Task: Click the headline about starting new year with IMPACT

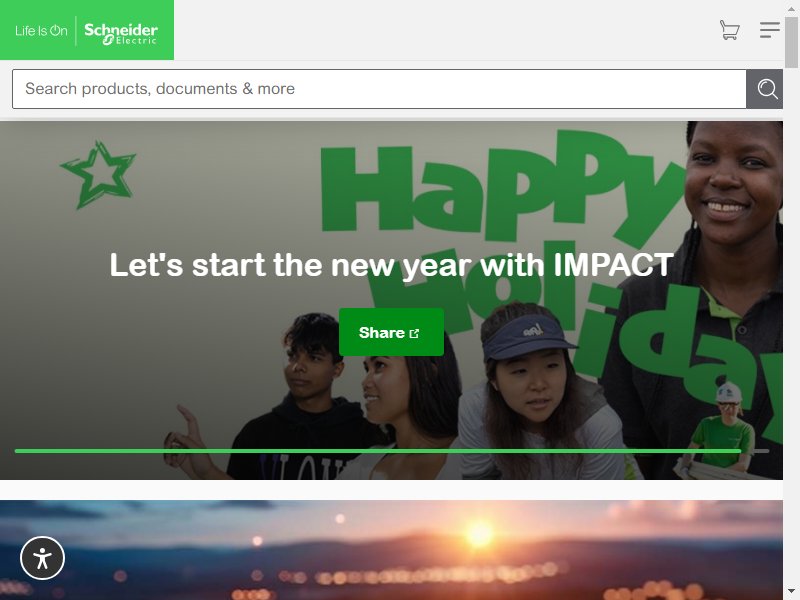Action: (x=391, y=265)
